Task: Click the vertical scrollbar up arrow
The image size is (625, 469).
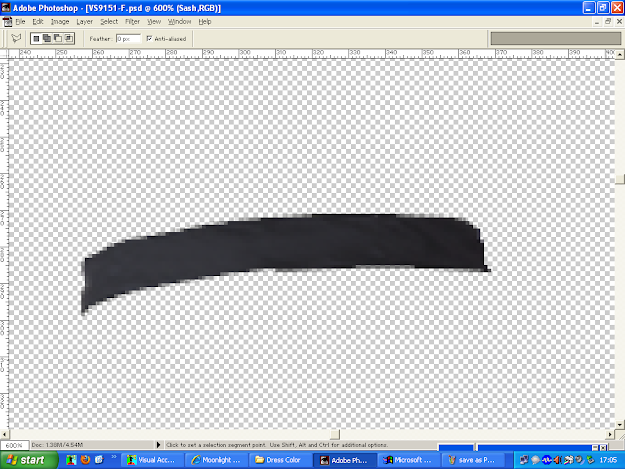Action: coord(620,54)
